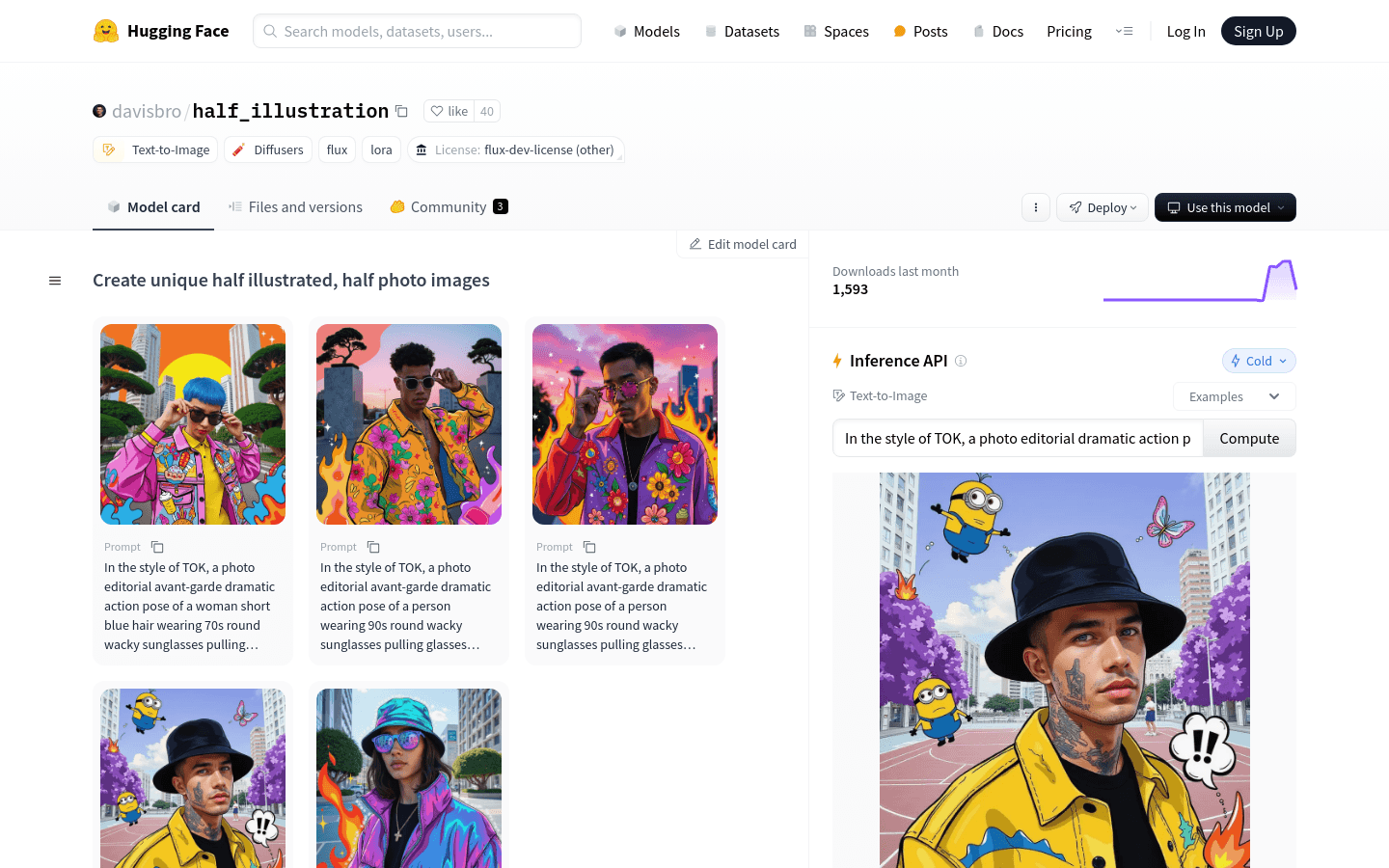Click the downloads count 1,593
The height and width of the screenshot is (868, 1389).
click(x=850, y=289)
